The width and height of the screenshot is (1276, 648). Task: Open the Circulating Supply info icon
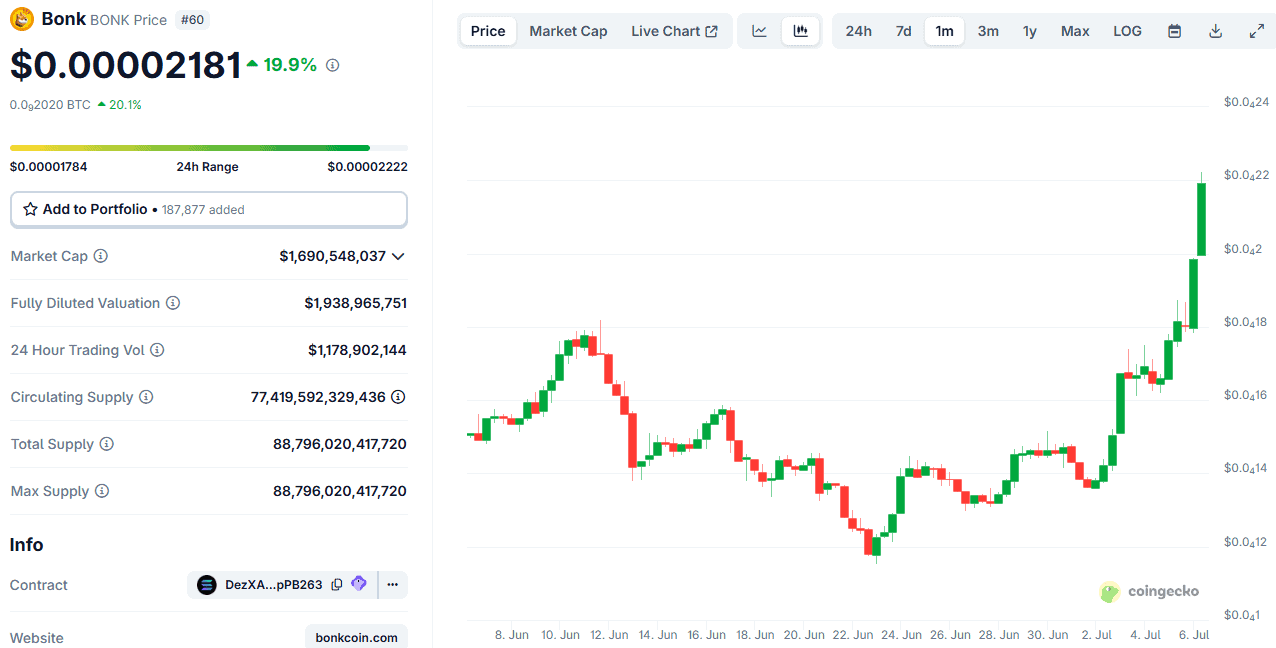147,397
